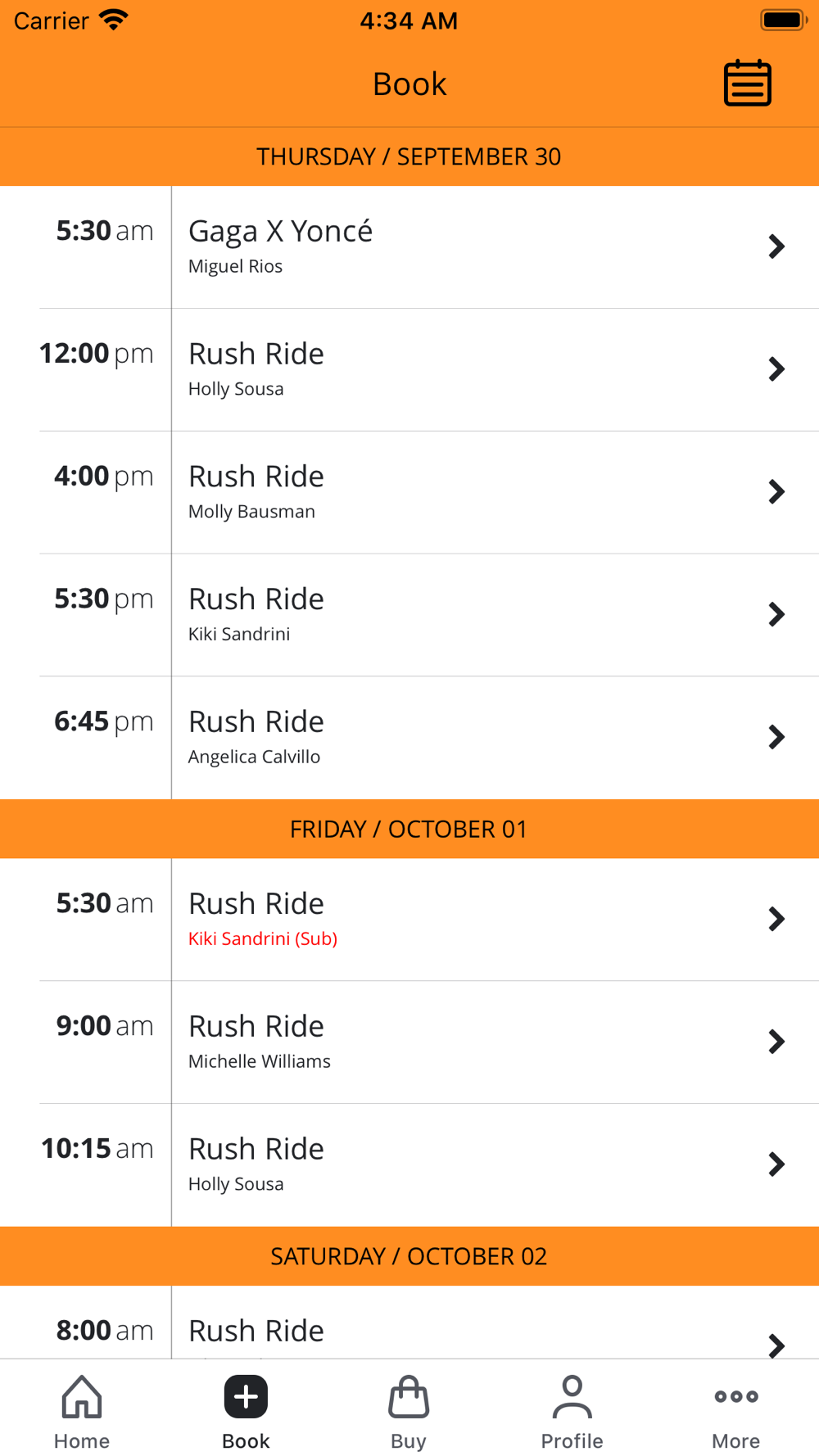This screenshot has height=1456, width=819.
Task: Open the calendar view icon
Action: point(747,84)
